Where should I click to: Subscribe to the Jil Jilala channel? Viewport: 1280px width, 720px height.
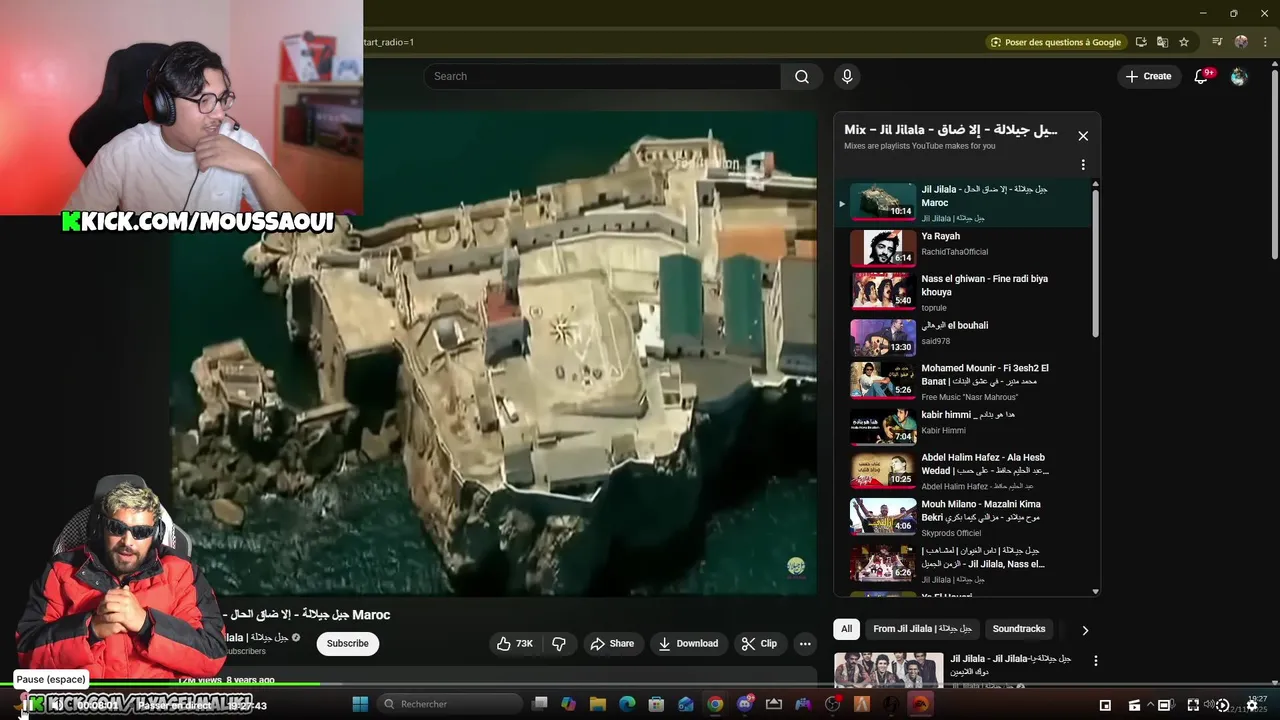347,644
